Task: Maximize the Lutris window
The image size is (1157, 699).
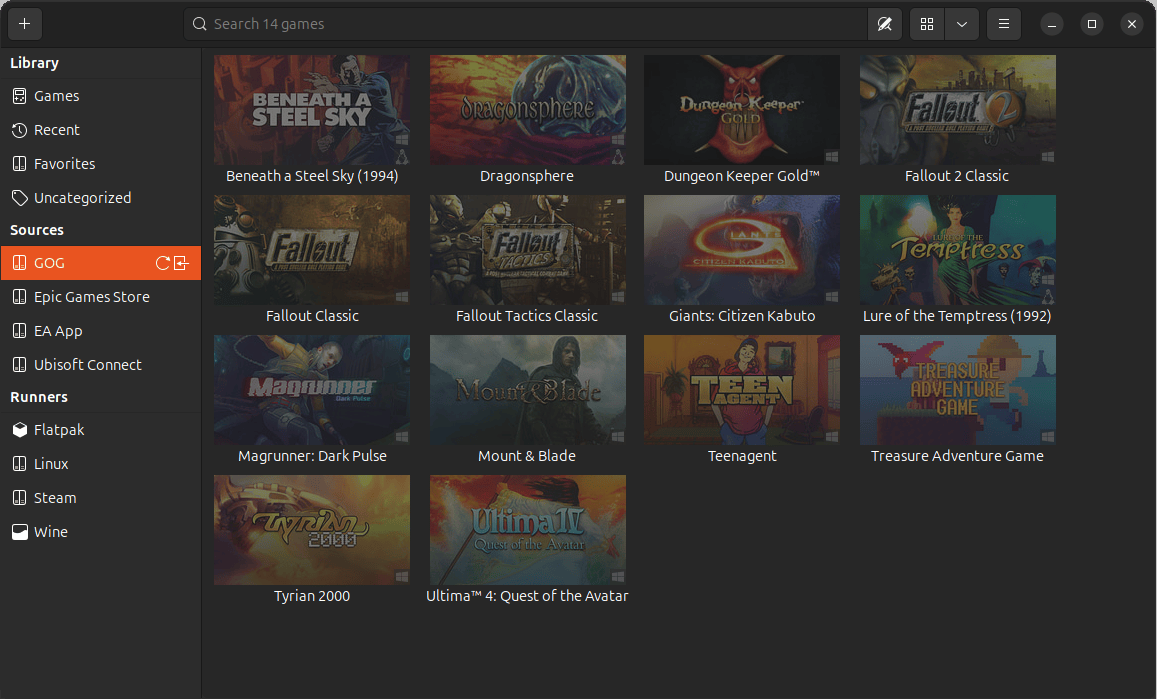Action: pyautogui.click(x=1091, y=24)
